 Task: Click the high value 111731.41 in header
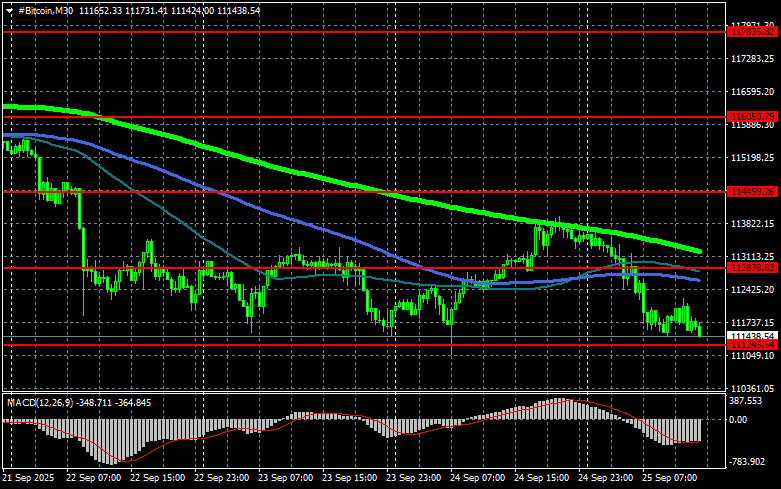146,10
